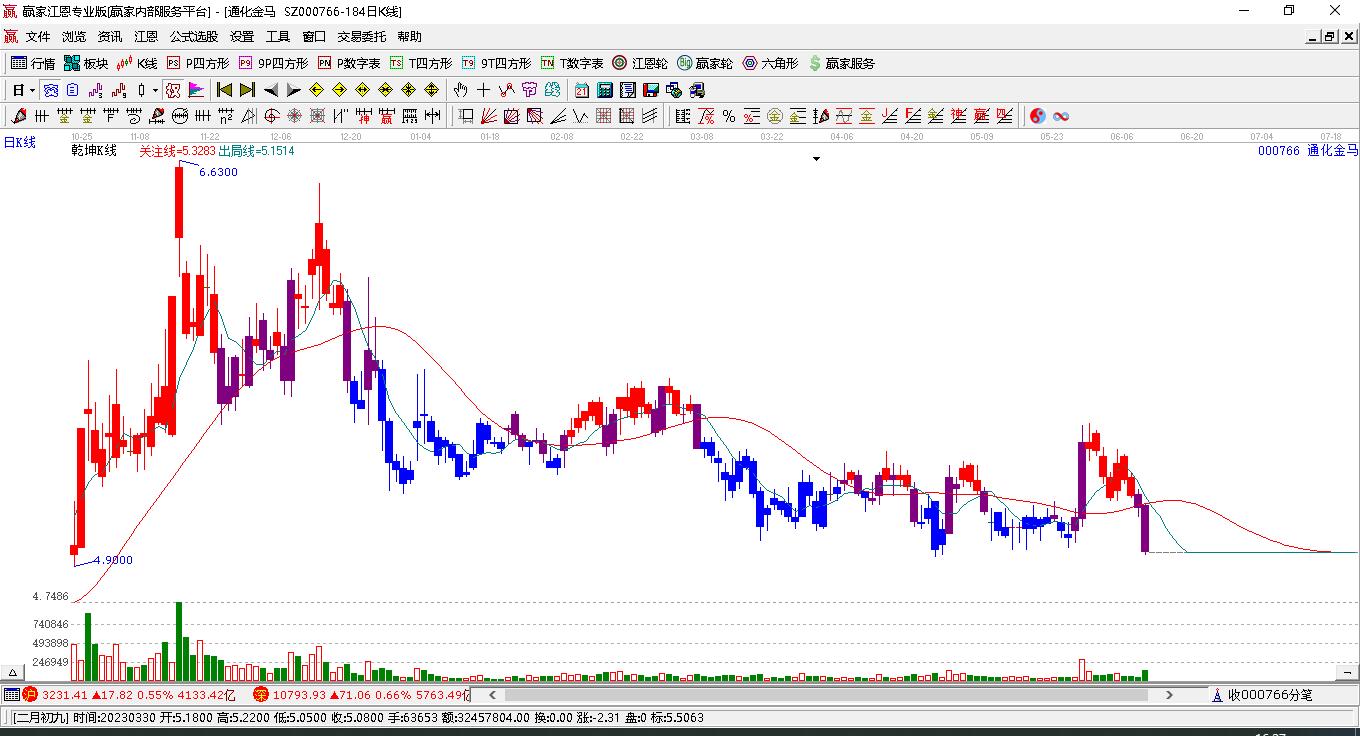Viewport: 1360px width, 736px height.
Task: Open the P四方形 tool
Action: [197, 63]
